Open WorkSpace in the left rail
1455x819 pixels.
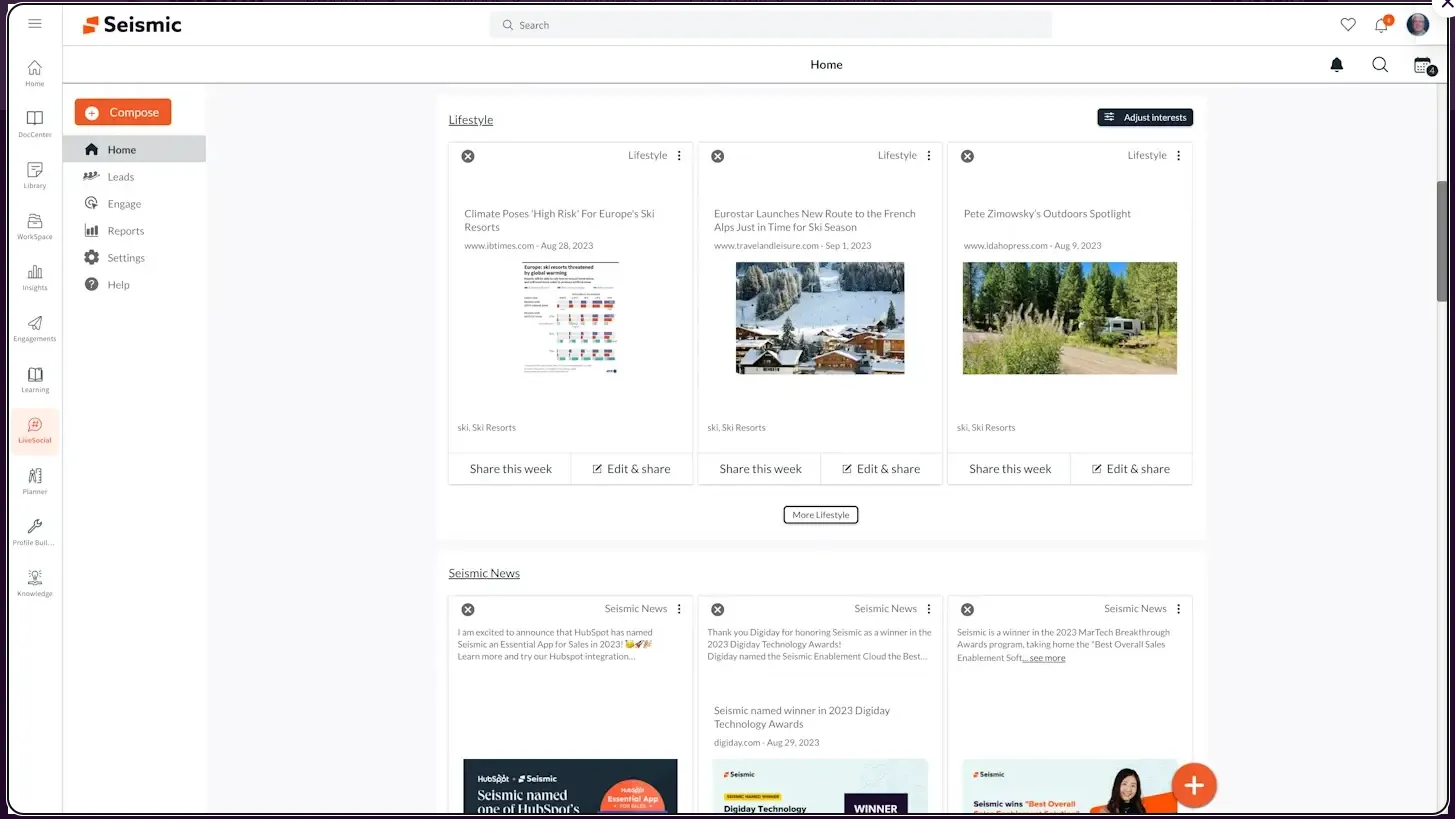coord(35,226)
